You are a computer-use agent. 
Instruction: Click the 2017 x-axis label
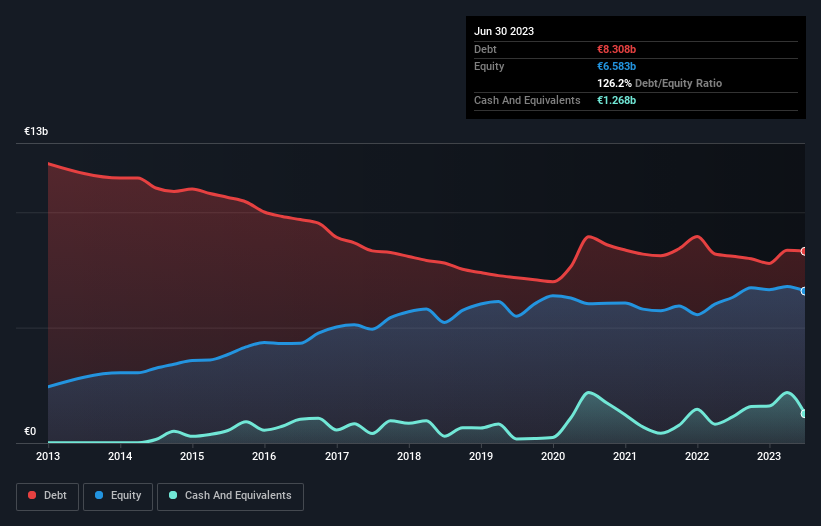(337, 456)
